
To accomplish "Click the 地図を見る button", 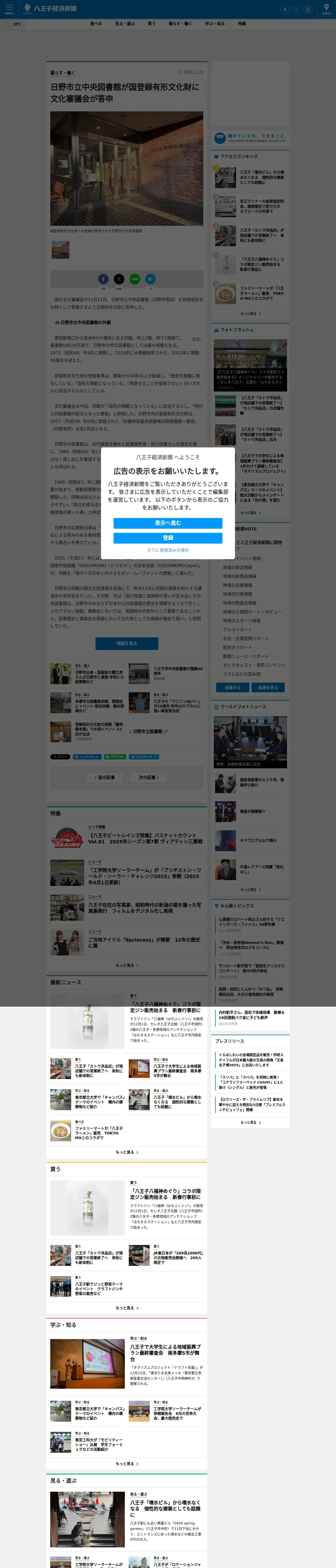I will click(x=127, y=643).
